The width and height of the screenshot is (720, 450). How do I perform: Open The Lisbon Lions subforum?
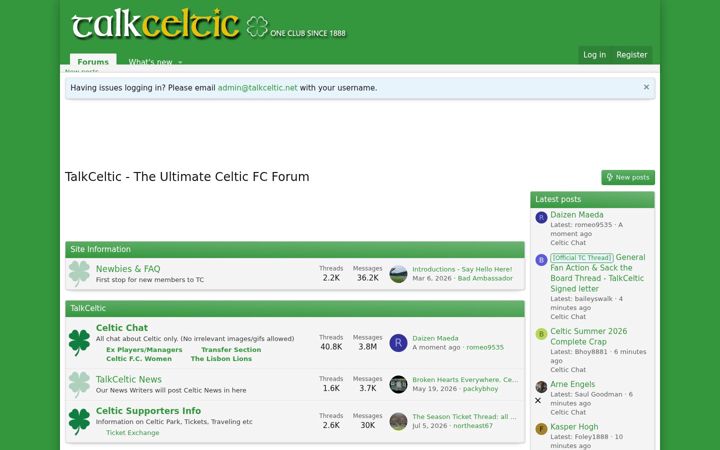[221, 359]
